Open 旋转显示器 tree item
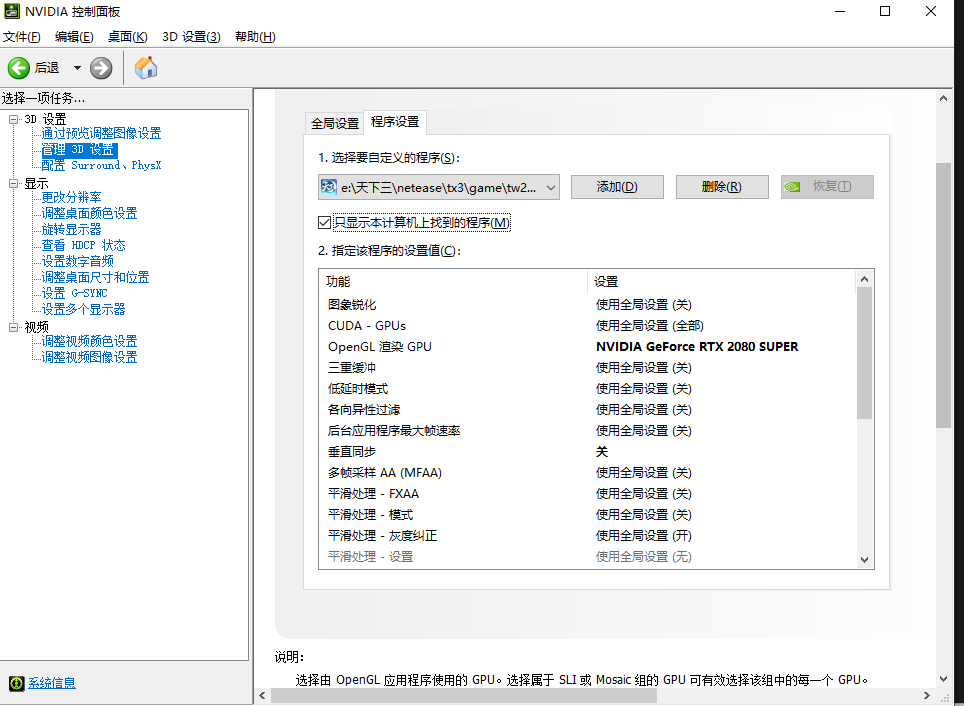This screenshot has width=964, height=706. click(x=71, y=229)
